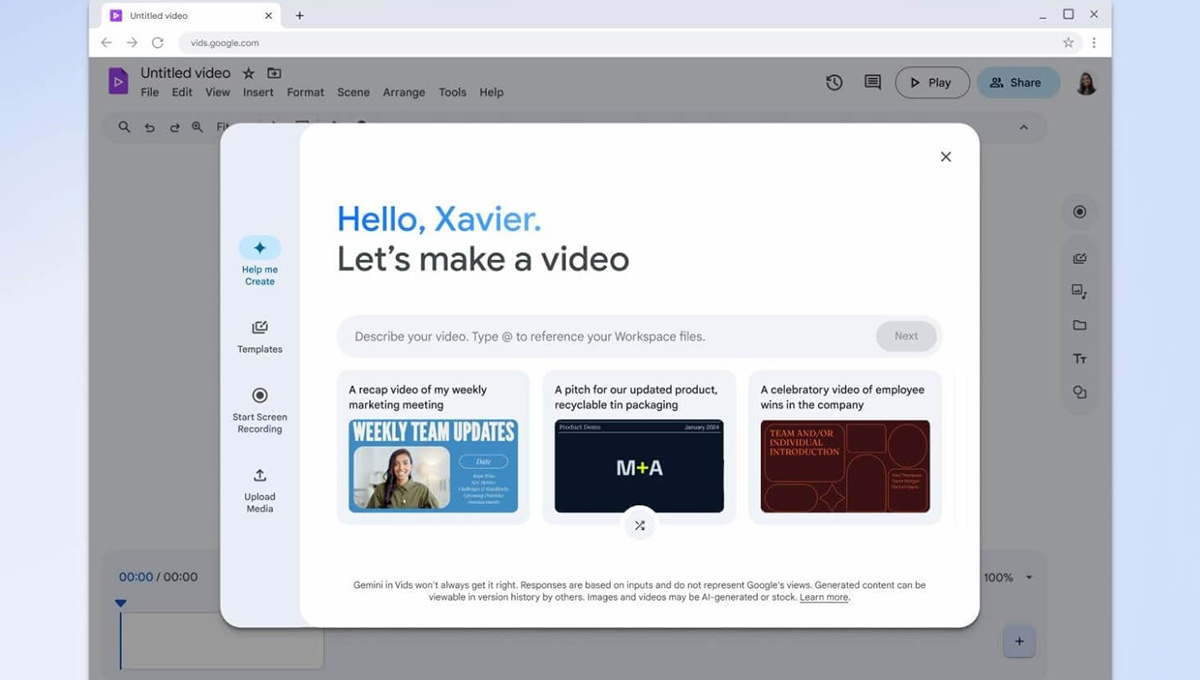
Task: Open the templates icon on right rail
Action: pos(1080,258)
